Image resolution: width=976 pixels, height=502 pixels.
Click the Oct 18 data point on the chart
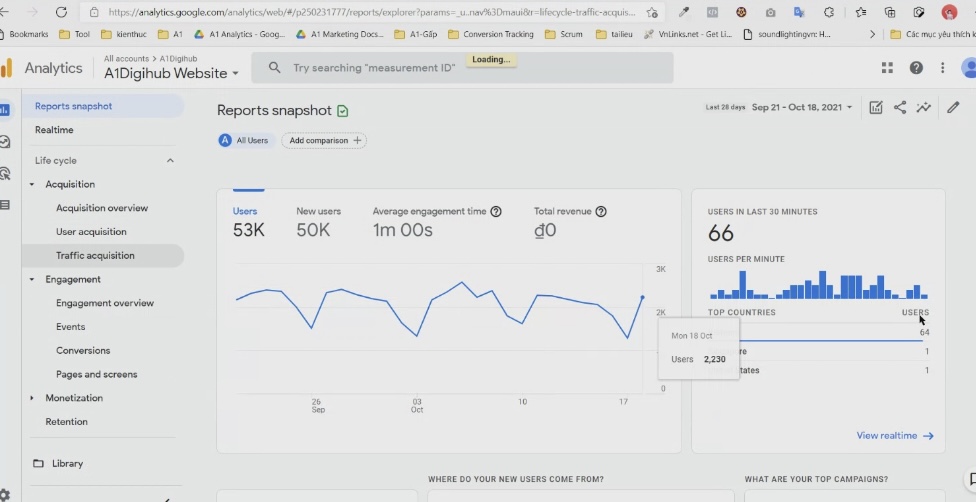[642, 298]
